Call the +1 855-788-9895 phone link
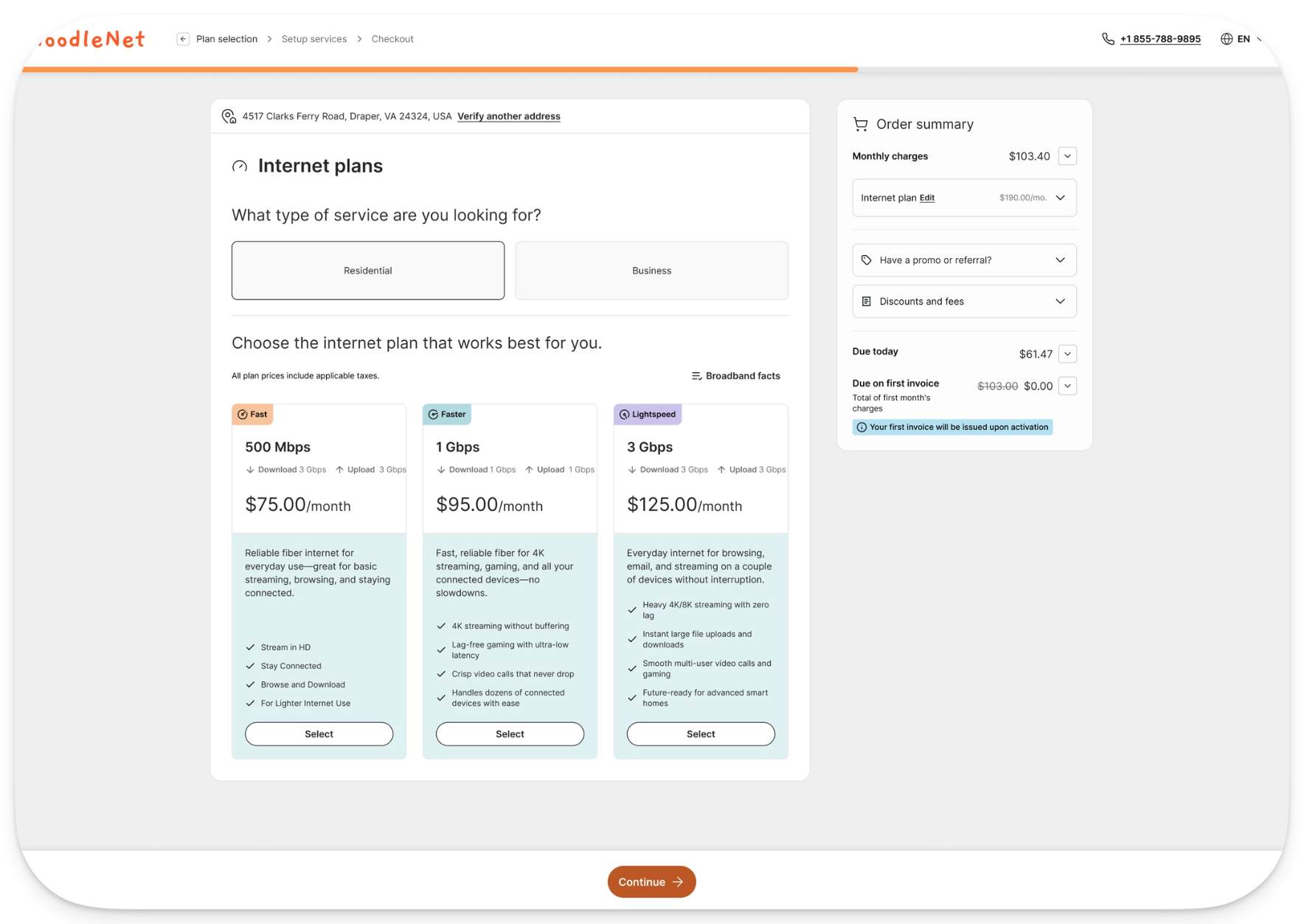 click(1160, 39)
